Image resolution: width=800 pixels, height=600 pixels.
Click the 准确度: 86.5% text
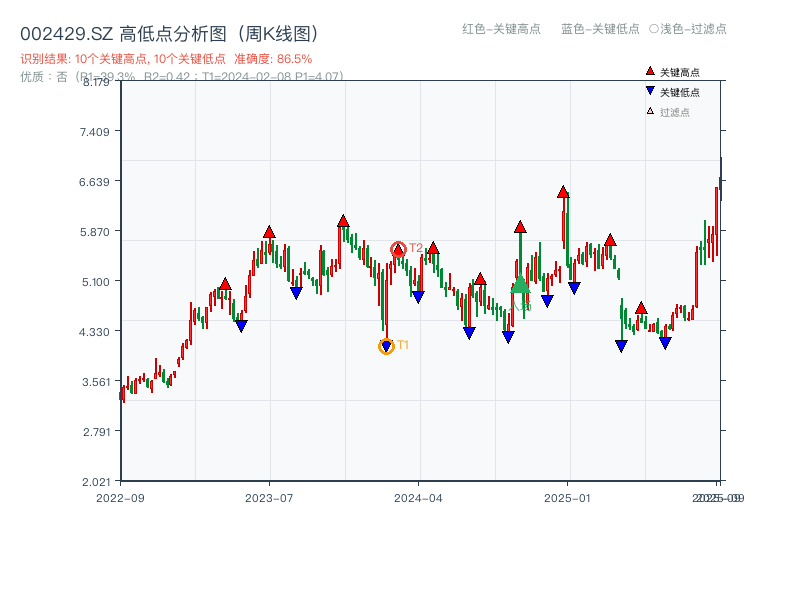[x=273, y=59]
